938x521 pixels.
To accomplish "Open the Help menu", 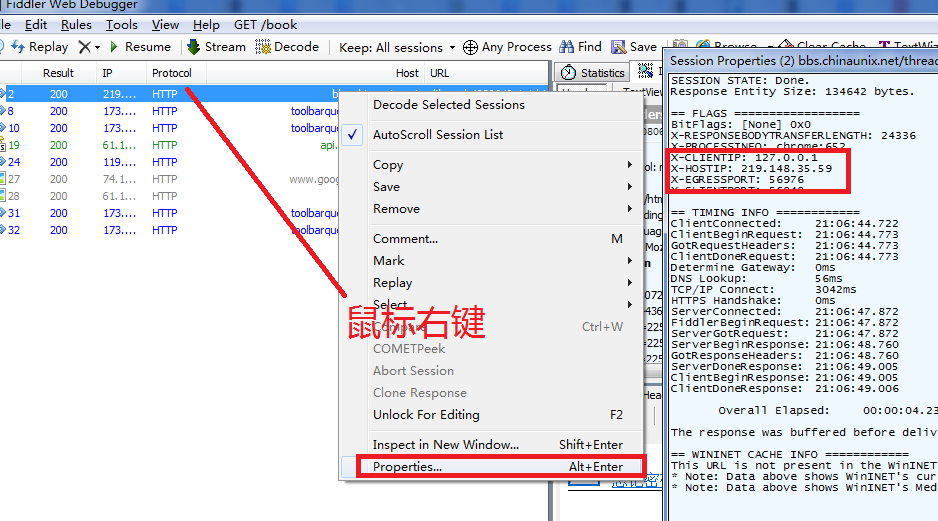I will click(x=206, y=25).
